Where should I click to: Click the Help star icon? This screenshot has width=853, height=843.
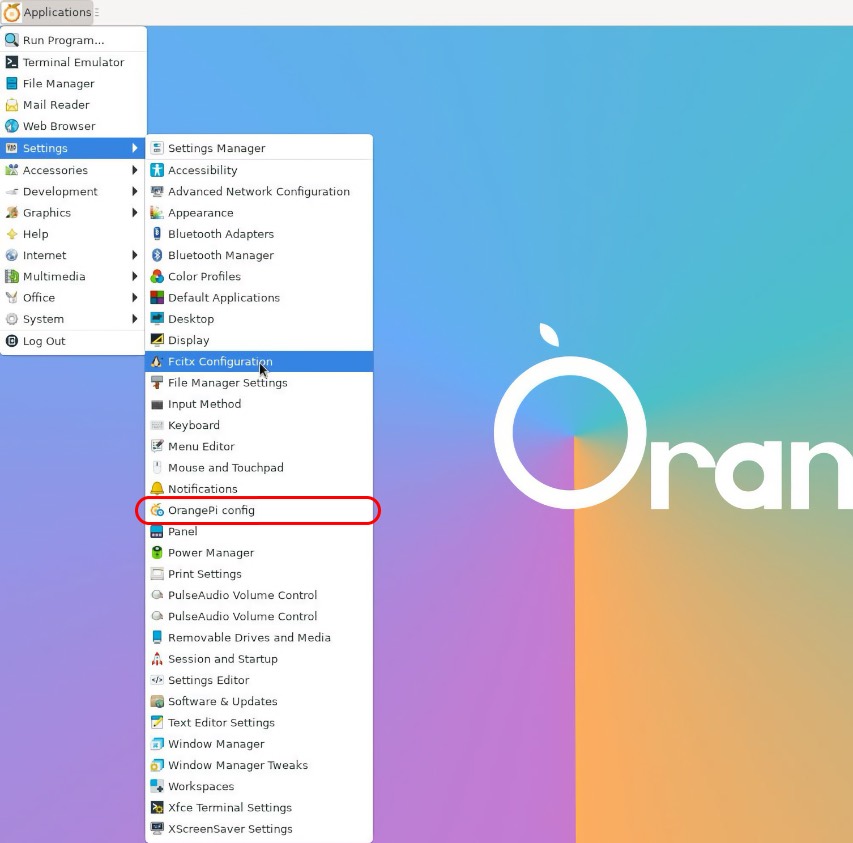pos(11,234)
